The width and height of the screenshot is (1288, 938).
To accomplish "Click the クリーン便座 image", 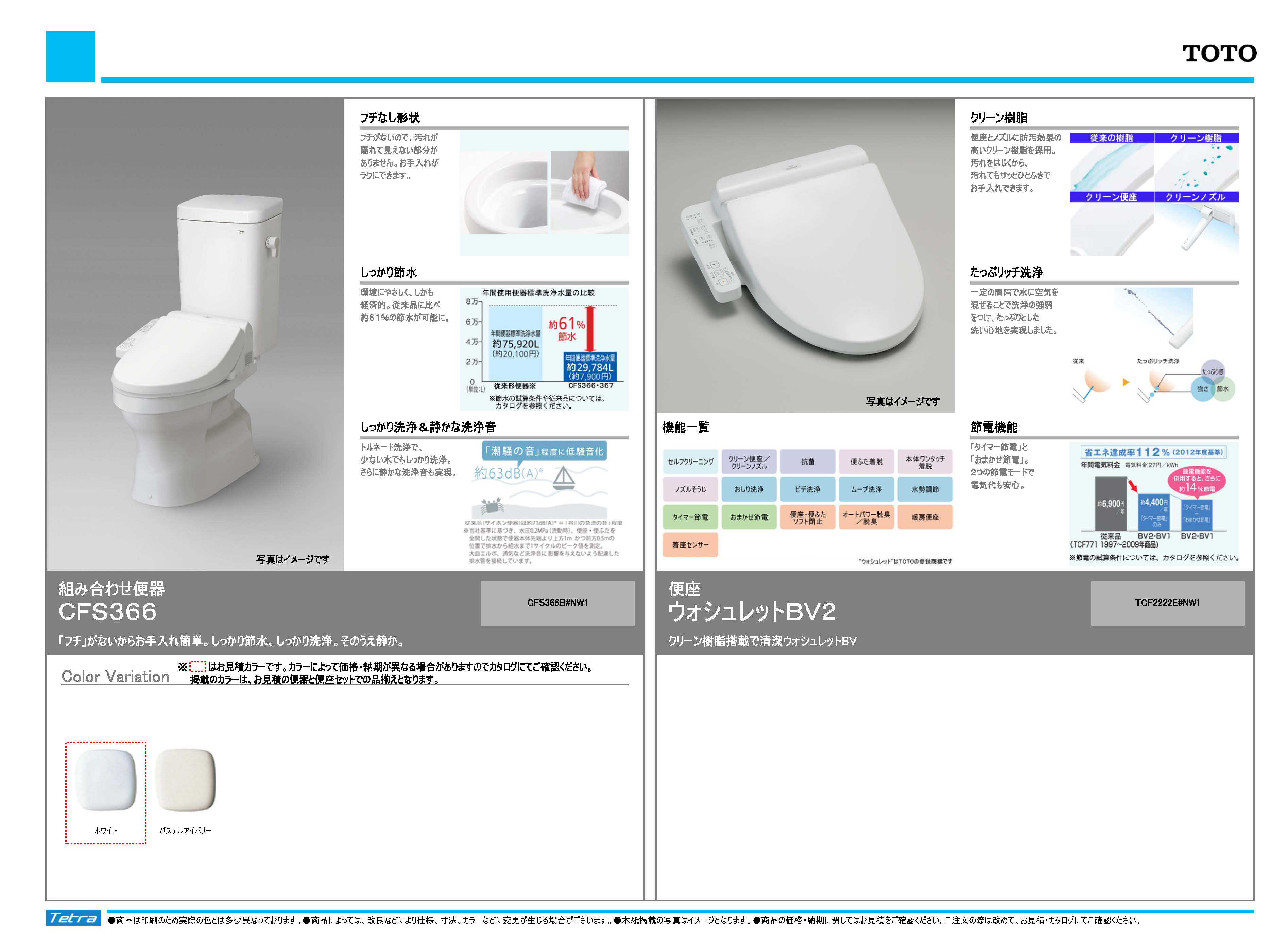I will 1111,224.
